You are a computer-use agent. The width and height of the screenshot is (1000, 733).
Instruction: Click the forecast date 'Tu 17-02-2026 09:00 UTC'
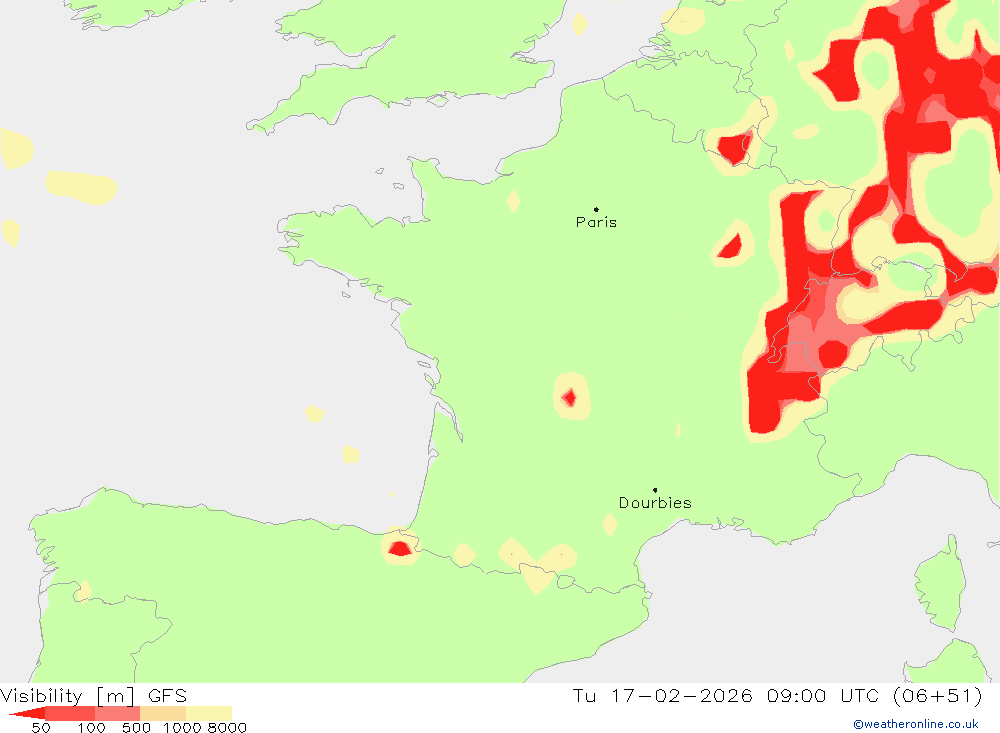[x=726, y=695]
